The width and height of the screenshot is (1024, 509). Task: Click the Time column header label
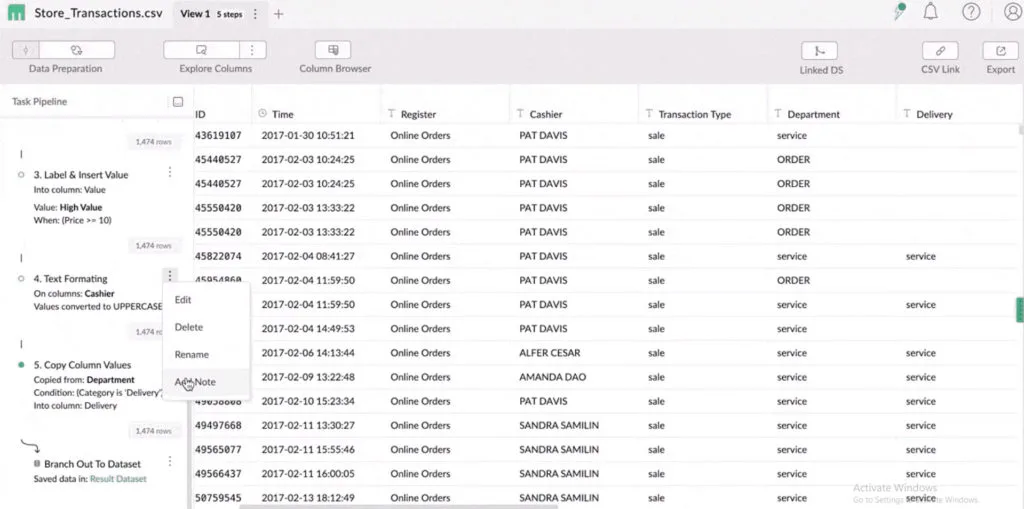[x=283, y=114]
